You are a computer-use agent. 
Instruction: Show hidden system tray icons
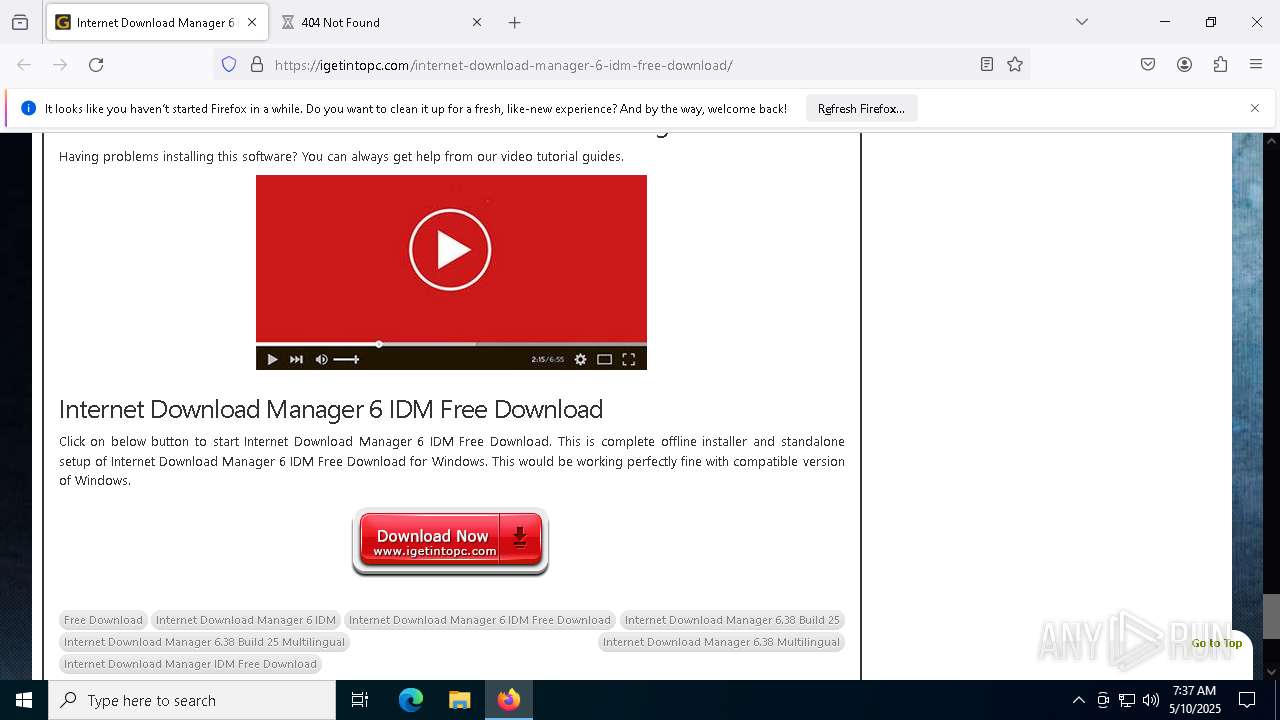(1078, 700)
